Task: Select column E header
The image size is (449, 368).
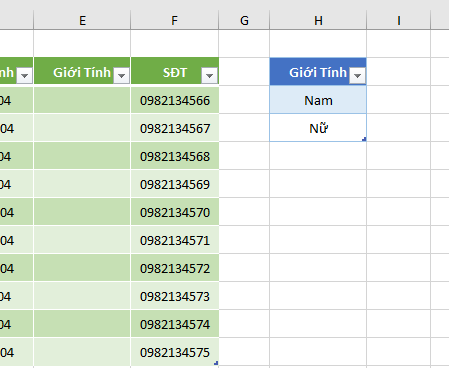Action: coord(82,21)
